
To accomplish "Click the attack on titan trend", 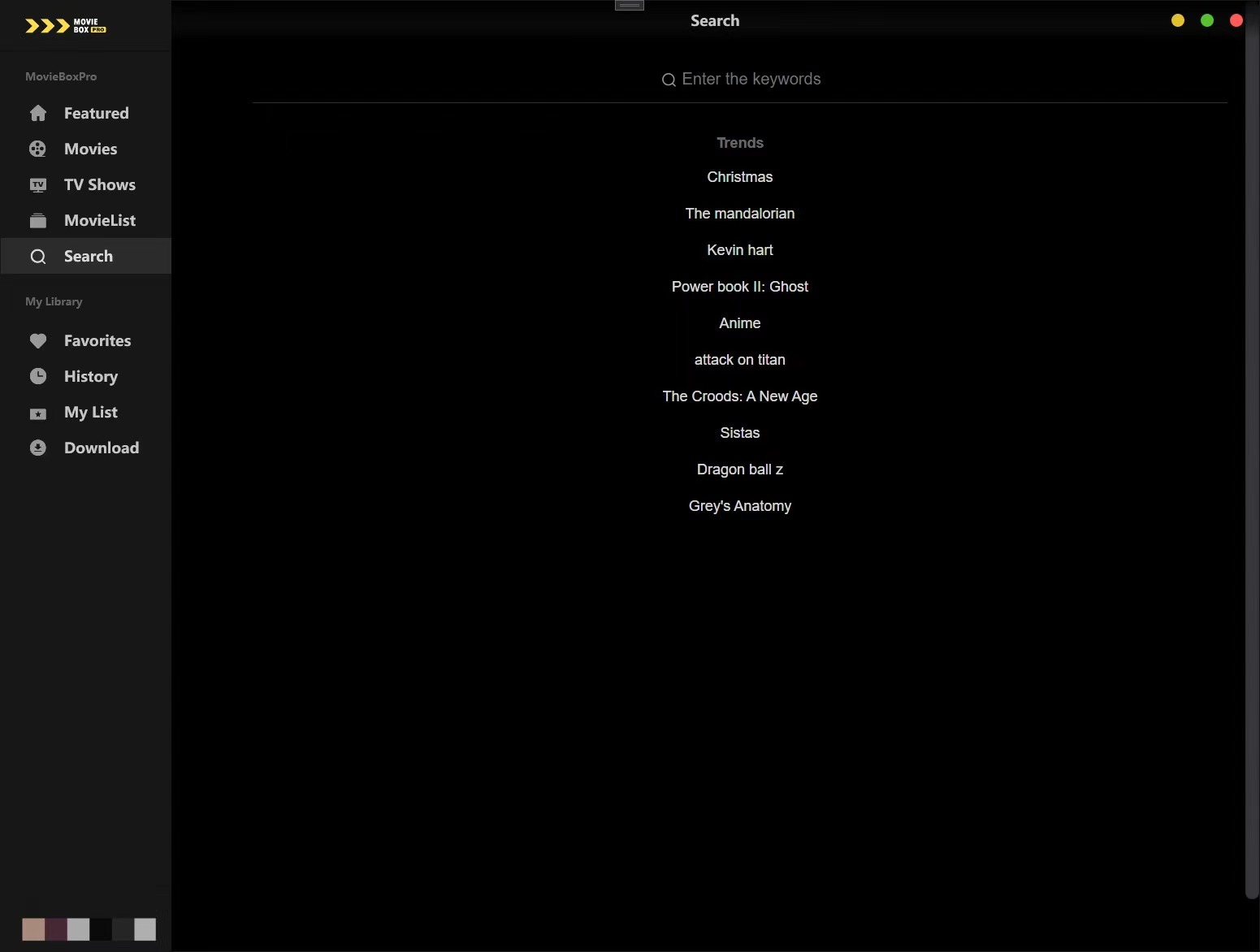I will pos(739,359).
